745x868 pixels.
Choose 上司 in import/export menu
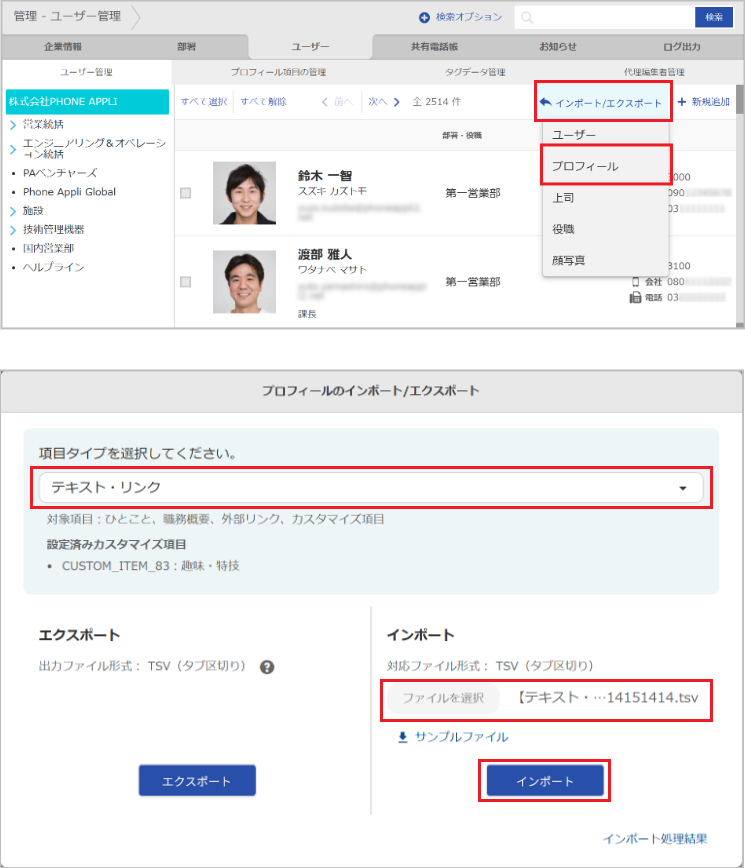[x=606, y=198]
